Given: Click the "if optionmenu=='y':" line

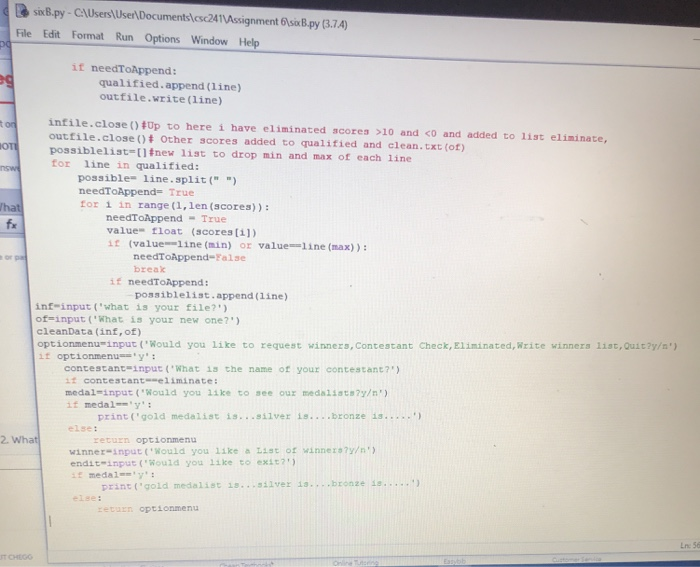Looking at the screenshot, I should [97, 356].
